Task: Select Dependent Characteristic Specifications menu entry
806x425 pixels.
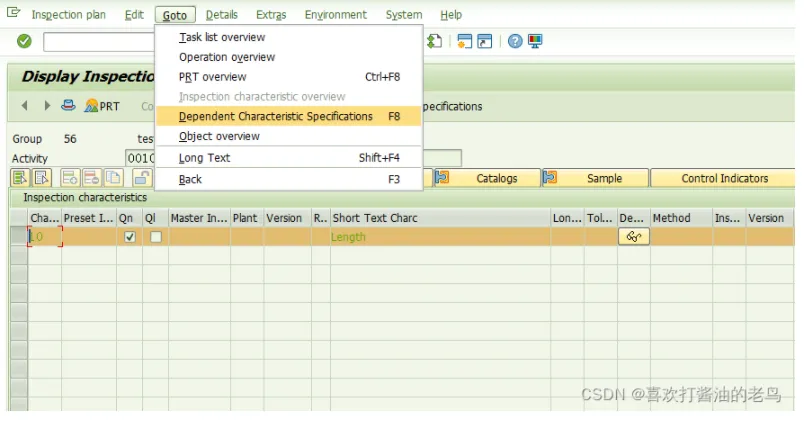Action: pyautogui.click(x=275, y=116)
